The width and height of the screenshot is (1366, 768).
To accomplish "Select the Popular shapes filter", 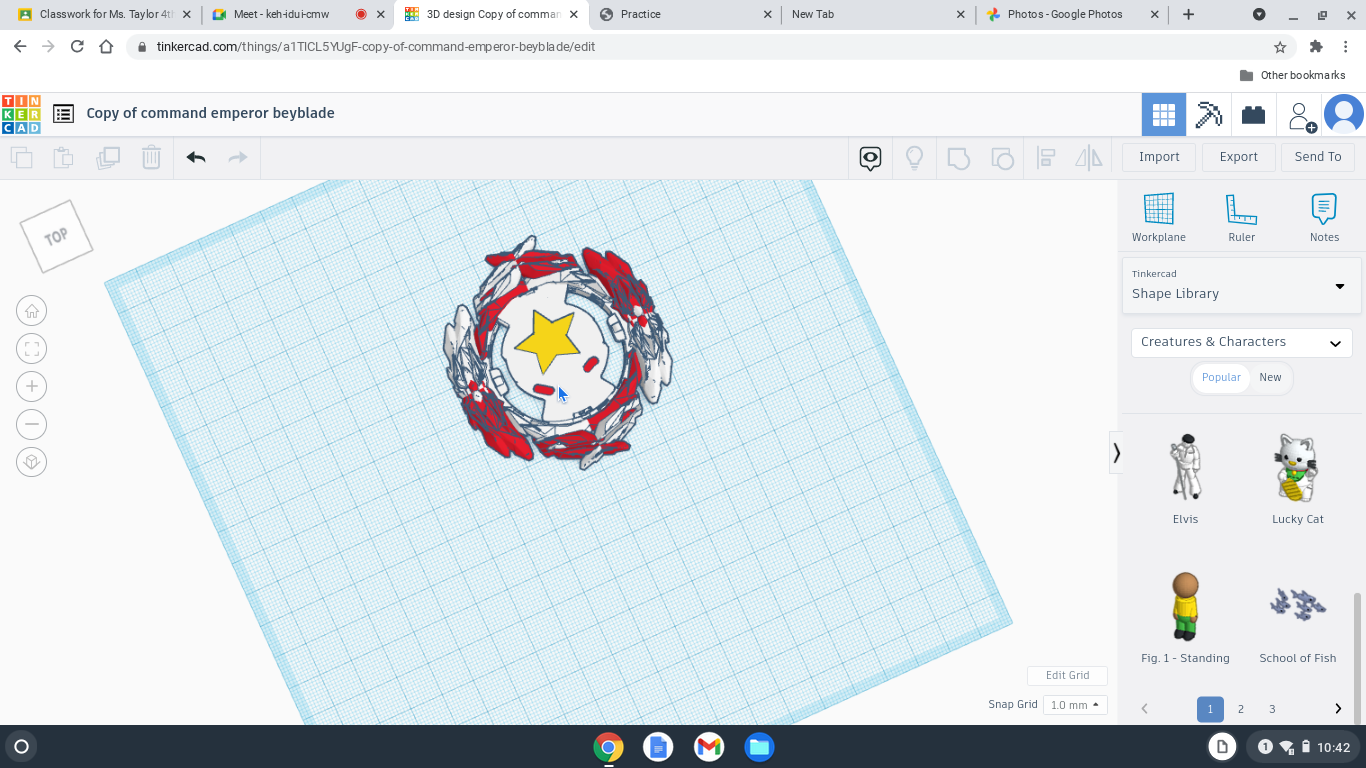I will pos(1221,377).
